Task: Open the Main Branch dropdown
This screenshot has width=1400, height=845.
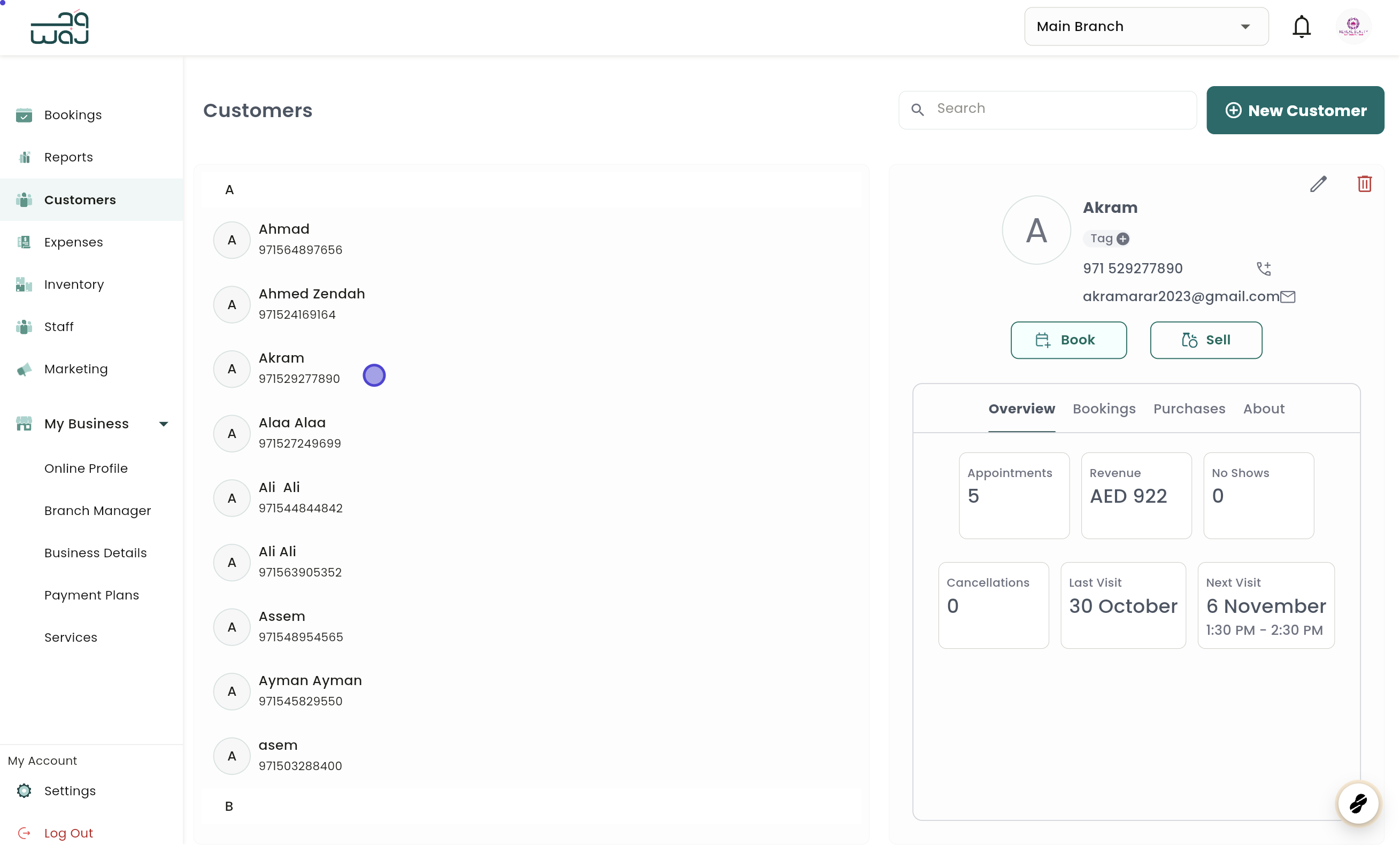Action: [x=1145, y=27]
